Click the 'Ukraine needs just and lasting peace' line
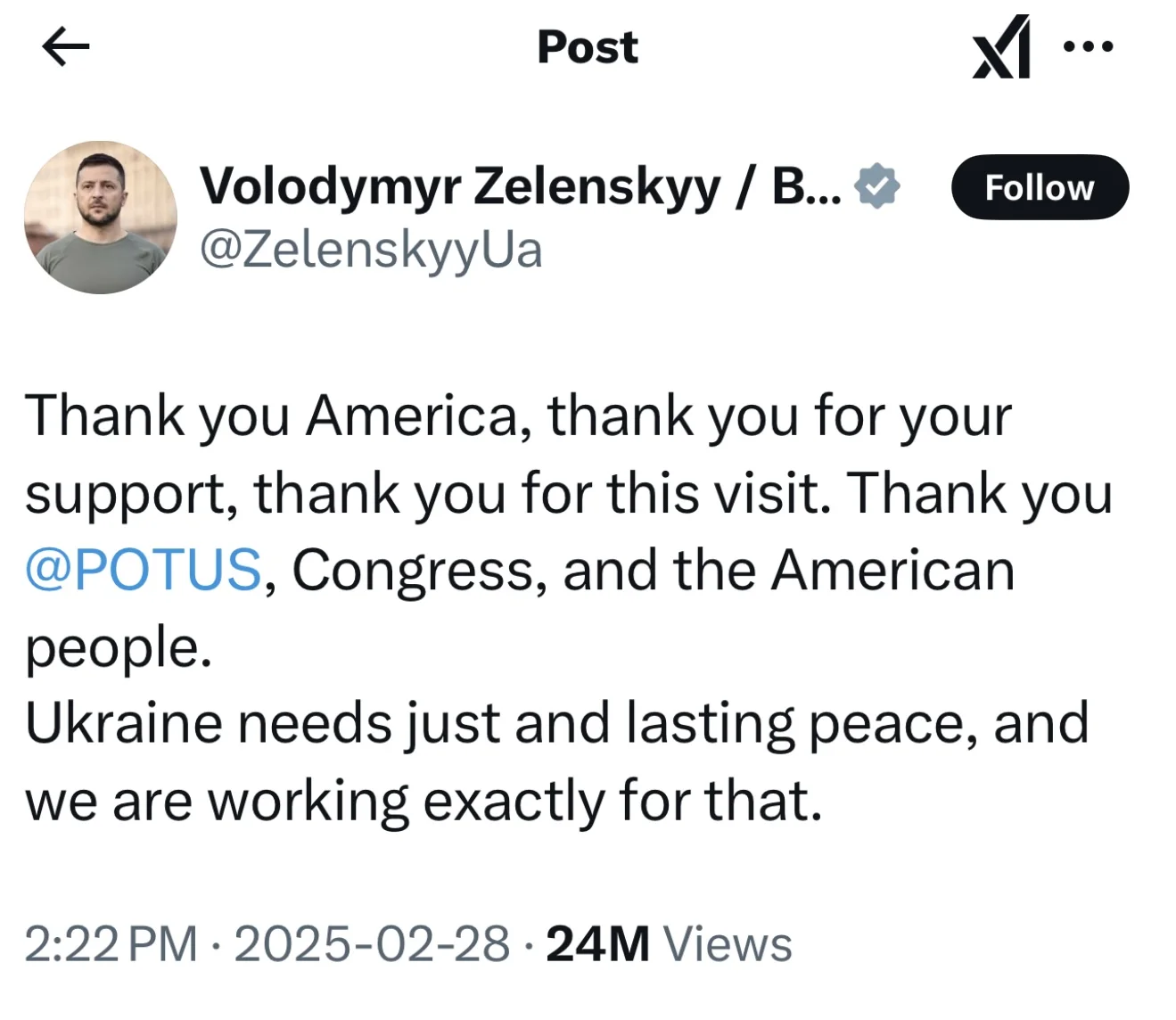Screen dimensions: 1176x1020 [x=557, y=723]
